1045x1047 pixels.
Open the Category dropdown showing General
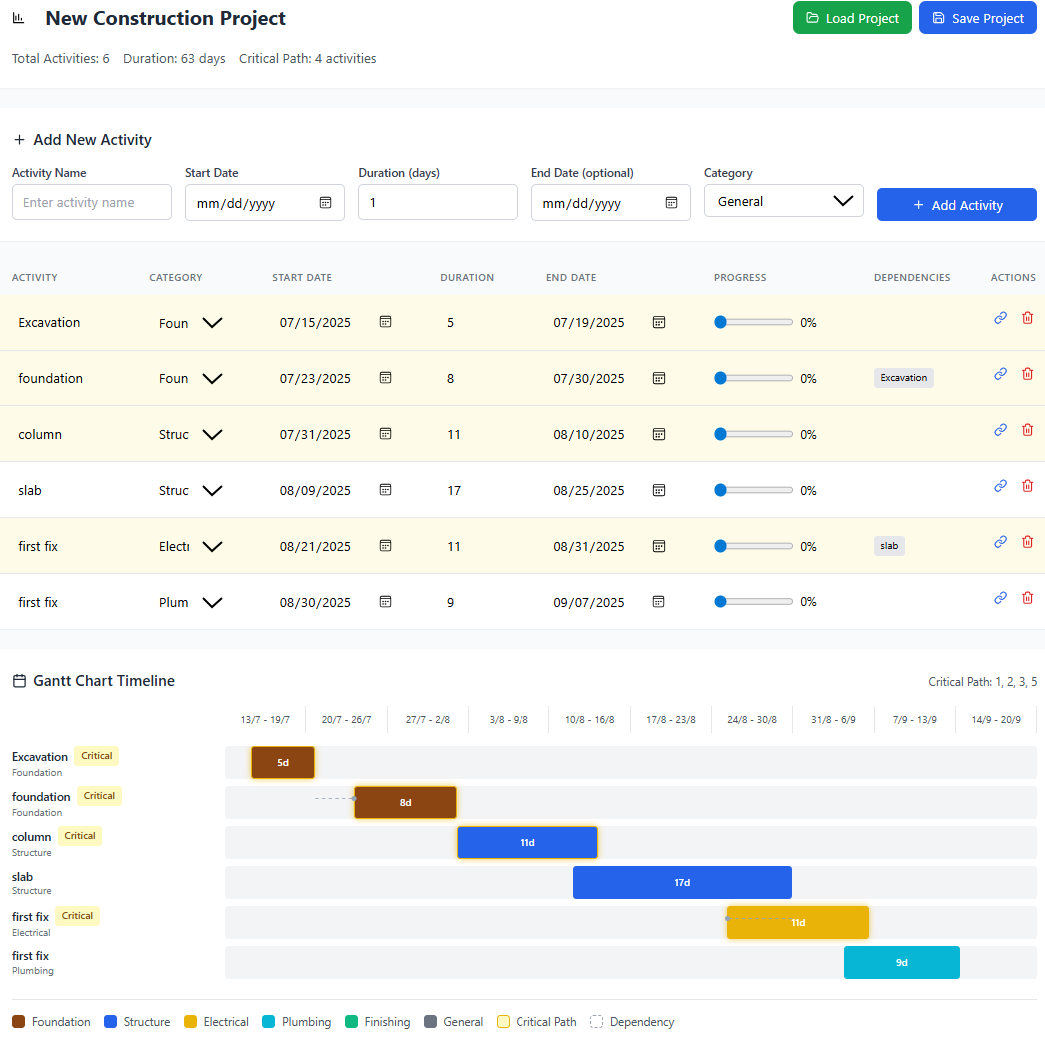coord(783,200)
